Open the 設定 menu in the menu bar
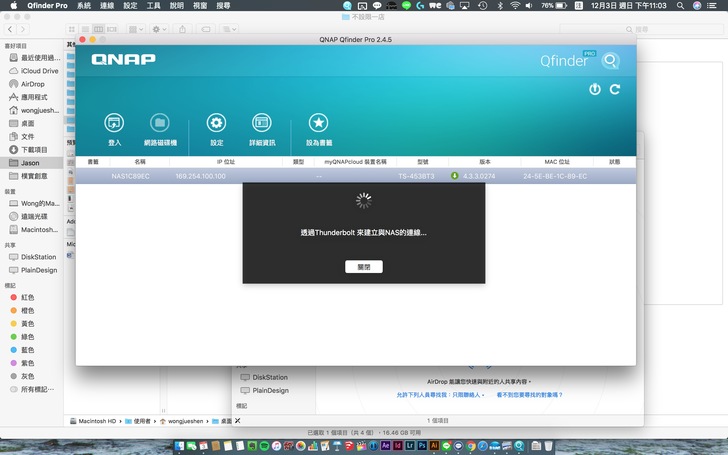This screenshot has width=728, height=455. pos(130,6)
